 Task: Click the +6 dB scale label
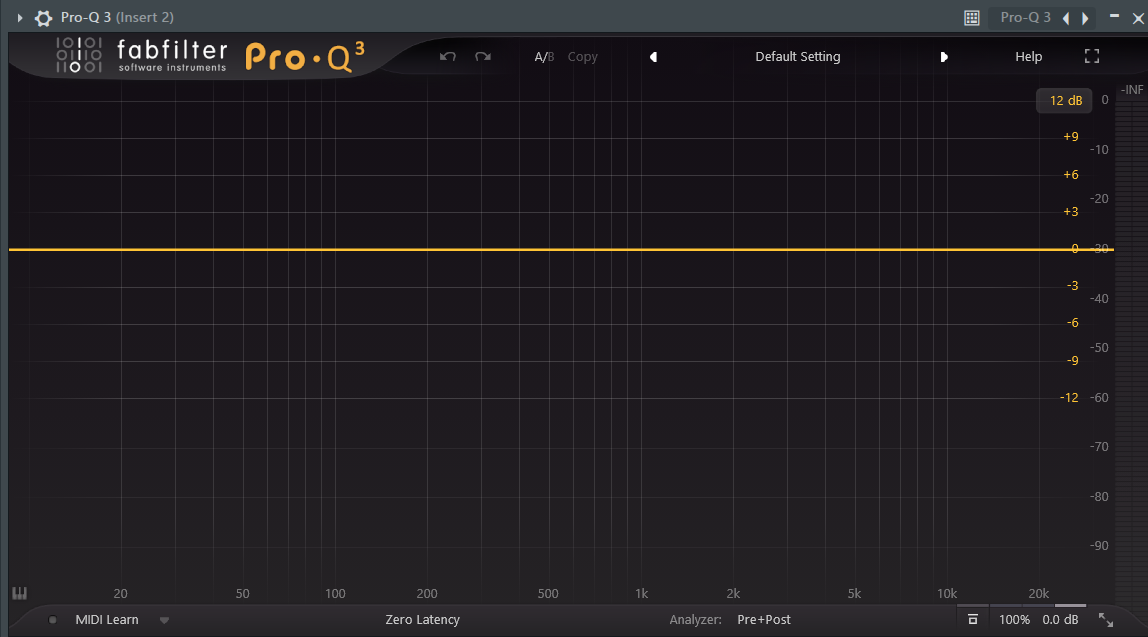click(1070, 174)
